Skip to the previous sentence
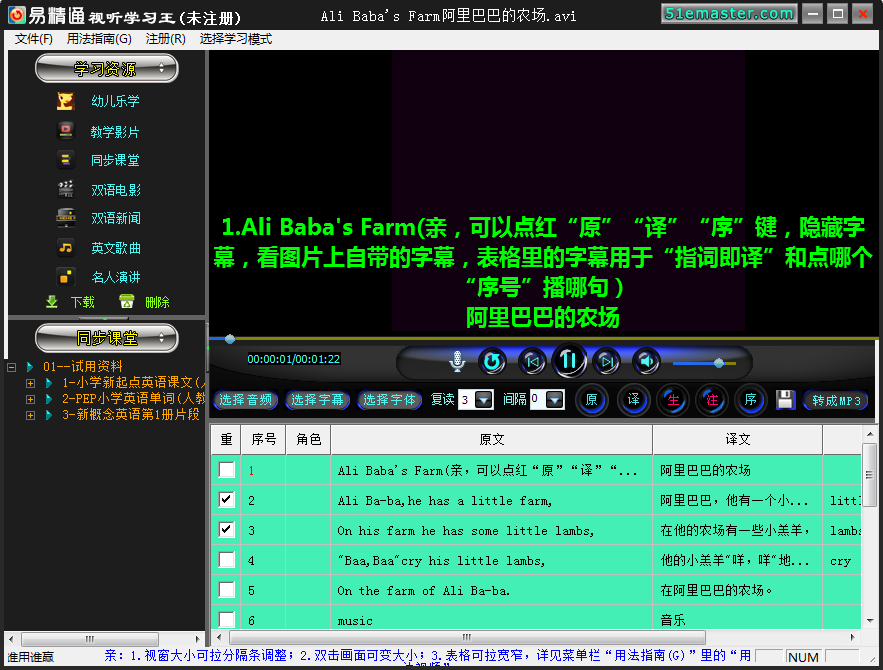This screenshot has height=670, width=883. (x=533, y=361)
